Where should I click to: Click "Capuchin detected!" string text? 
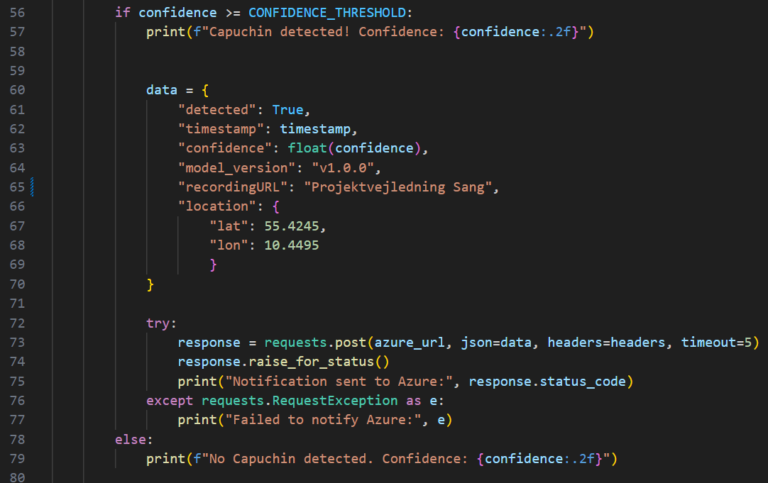pos(280,32)
